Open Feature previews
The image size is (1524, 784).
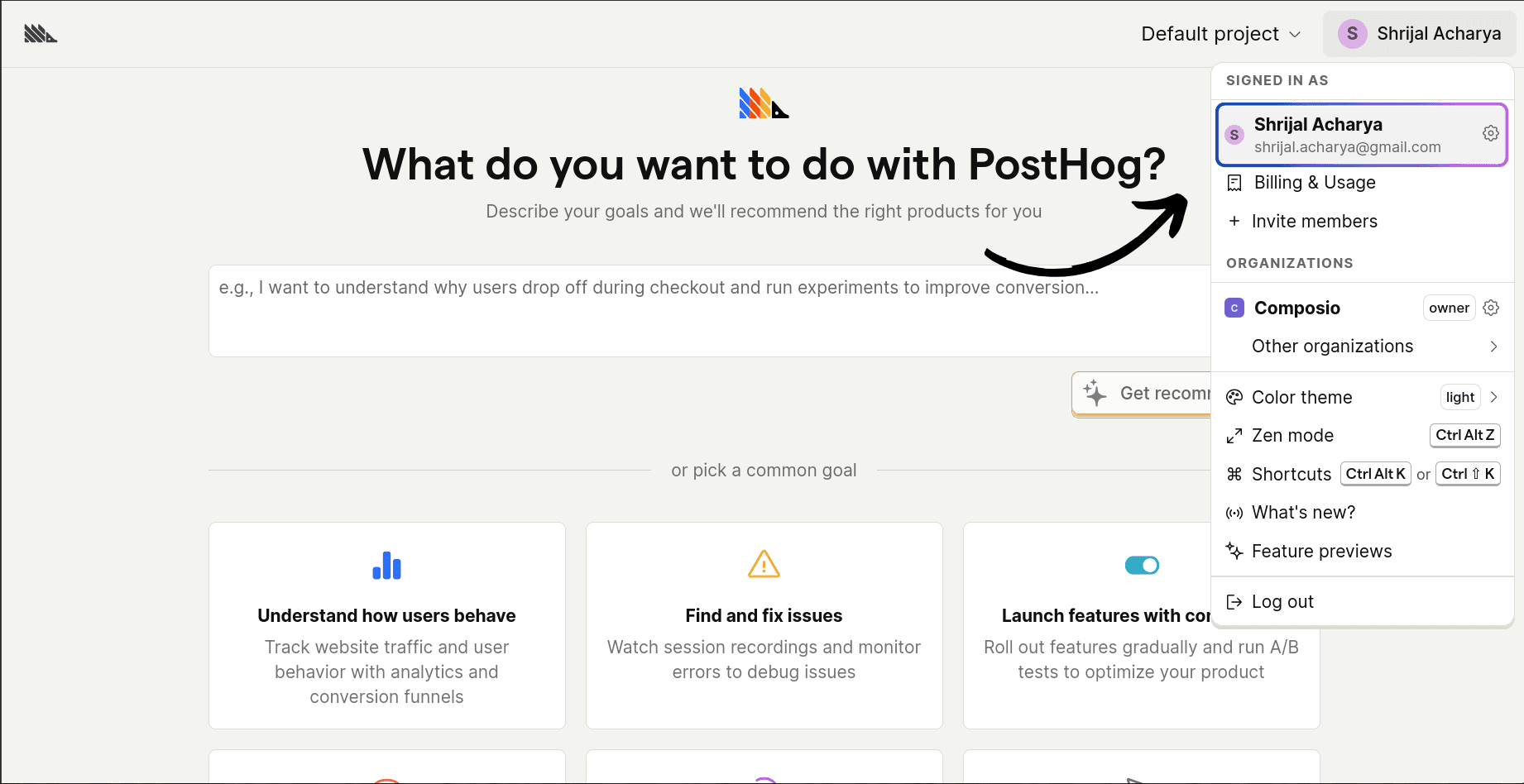click(x=1362, y=552)
